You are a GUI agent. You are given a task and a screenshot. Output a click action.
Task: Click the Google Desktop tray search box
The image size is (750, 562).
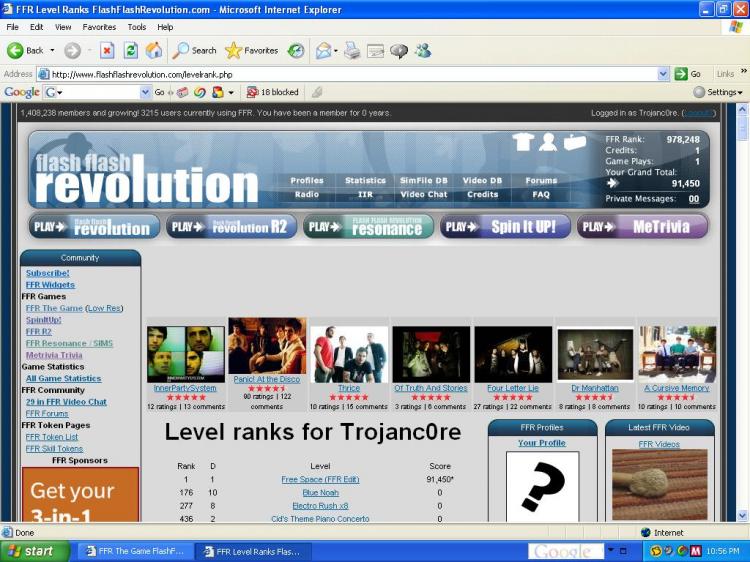tap(566, 551)
